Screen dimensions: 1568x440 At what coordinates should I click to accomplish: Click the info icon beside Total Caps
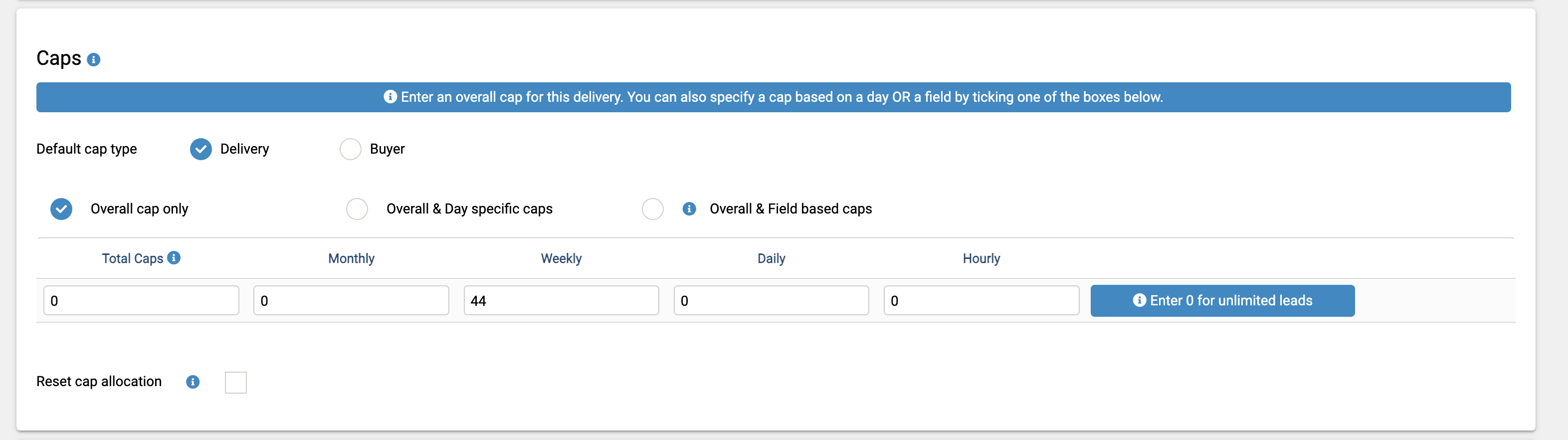pos(174,258)
